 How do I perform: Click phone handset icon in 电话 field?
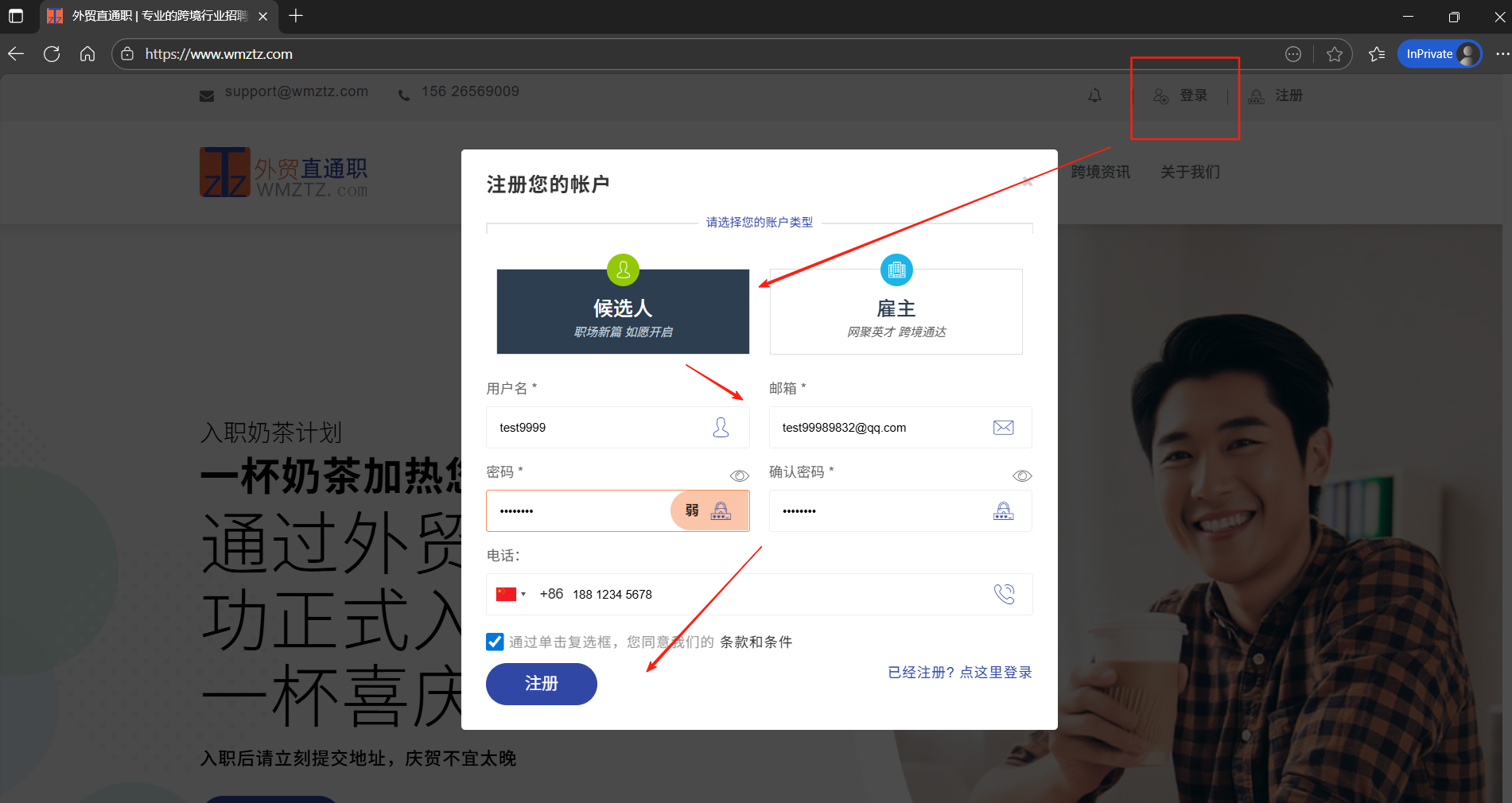[1005, 594]
